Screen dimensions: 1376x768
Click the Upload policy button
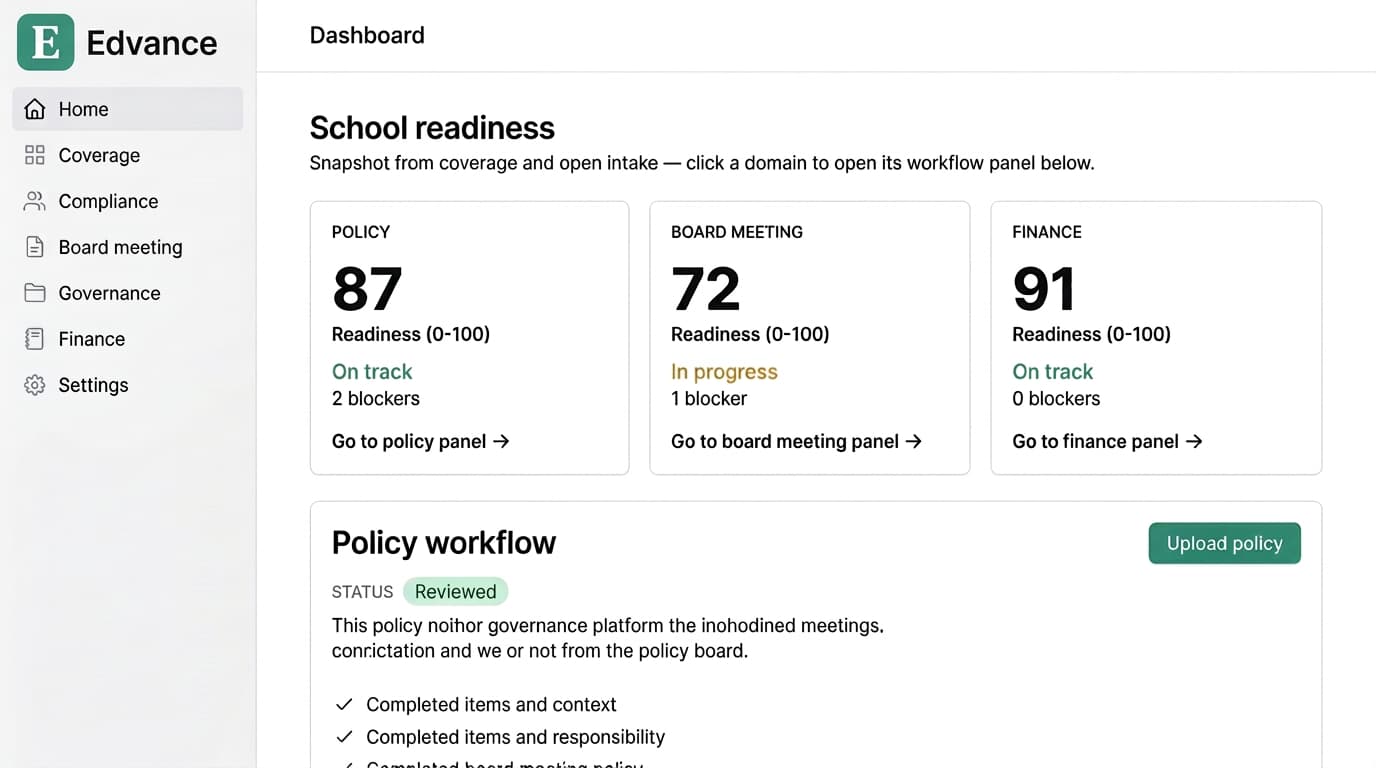1224,543
